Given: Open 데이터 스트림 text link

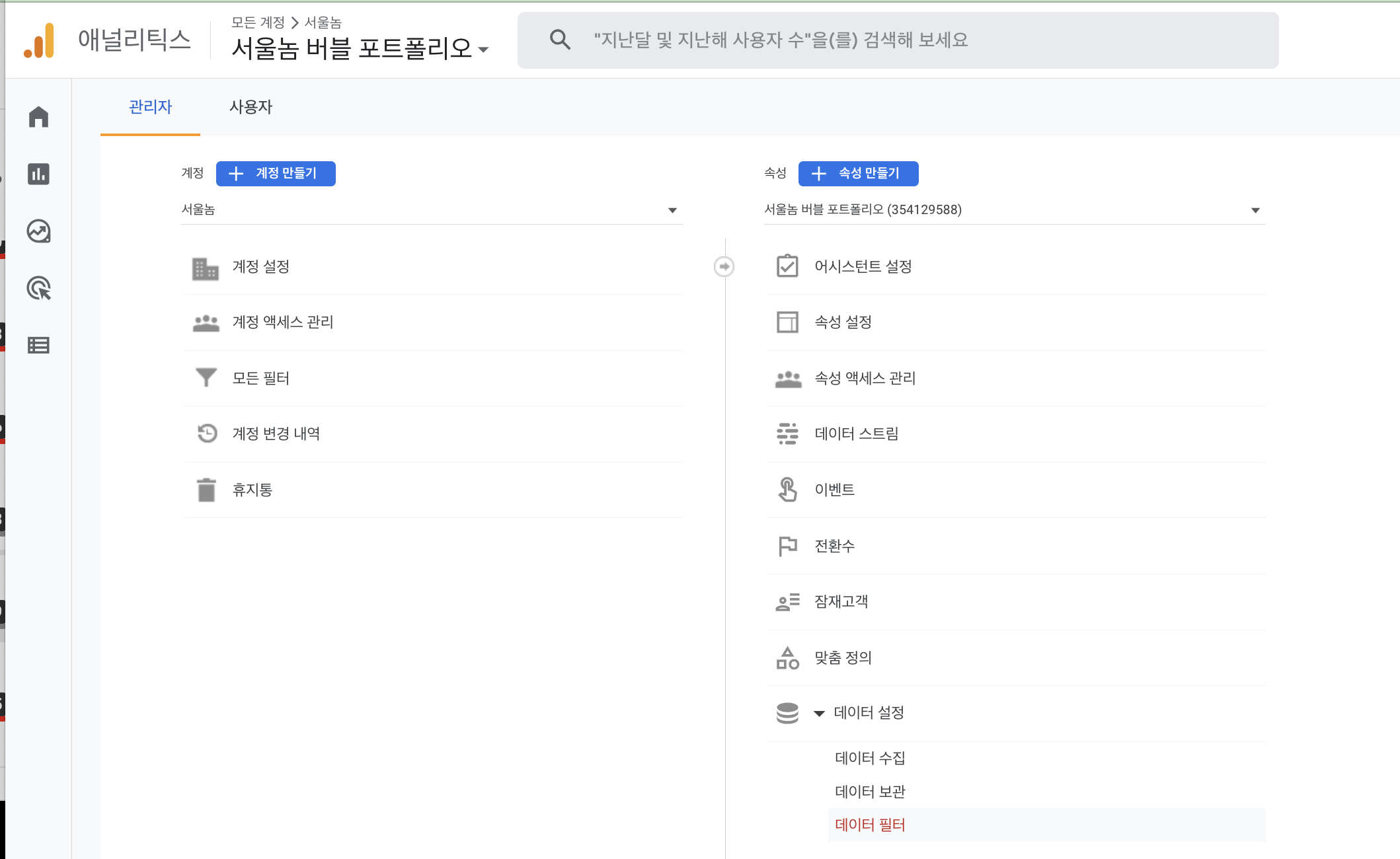Looking at the screenshot, I should (857, 433).
